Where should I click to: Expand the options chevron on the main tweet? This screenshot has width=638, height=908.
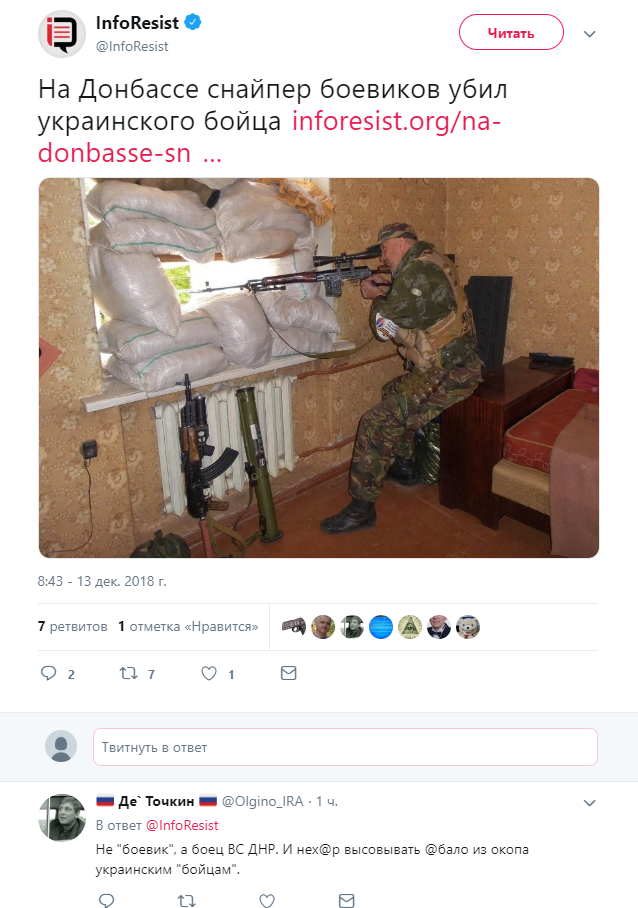click(589, 34)
